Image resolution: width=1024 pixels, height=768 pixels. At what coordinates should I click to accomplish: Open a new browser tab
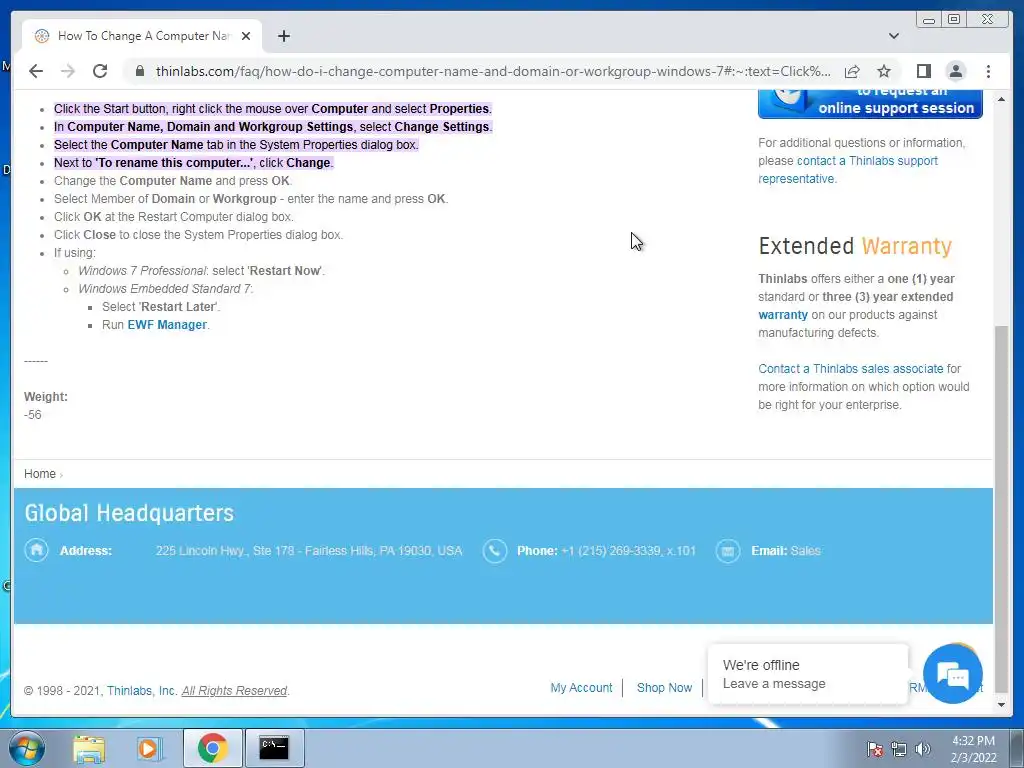pos(283,37)
